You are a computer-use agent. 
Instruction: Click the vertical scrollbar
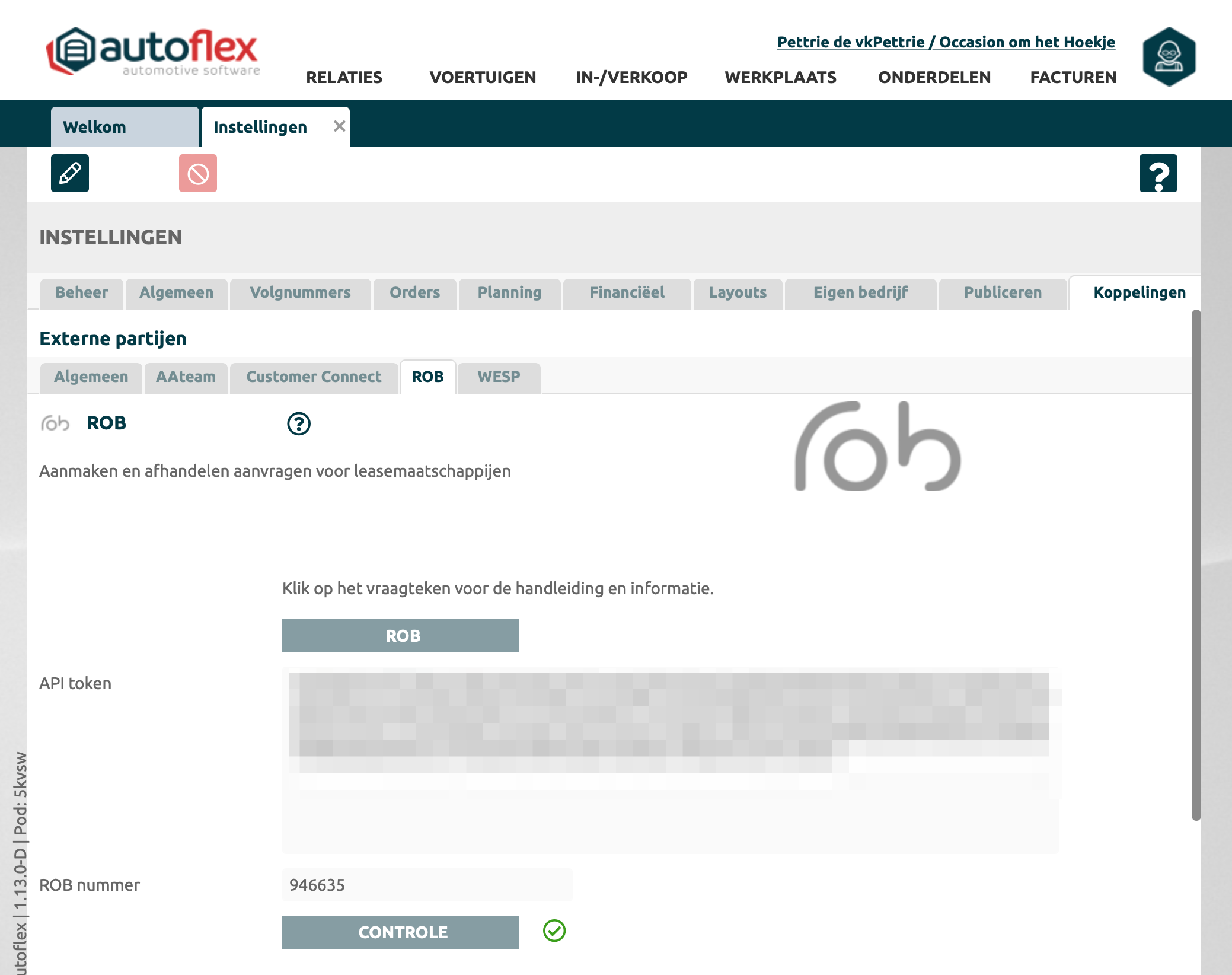coord(1196,563)
